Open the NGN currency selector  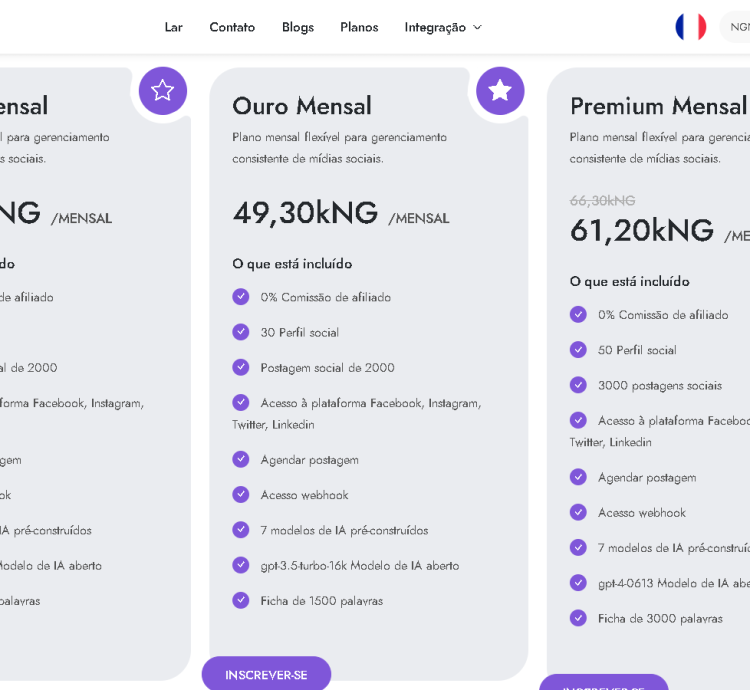coord(736,27)
